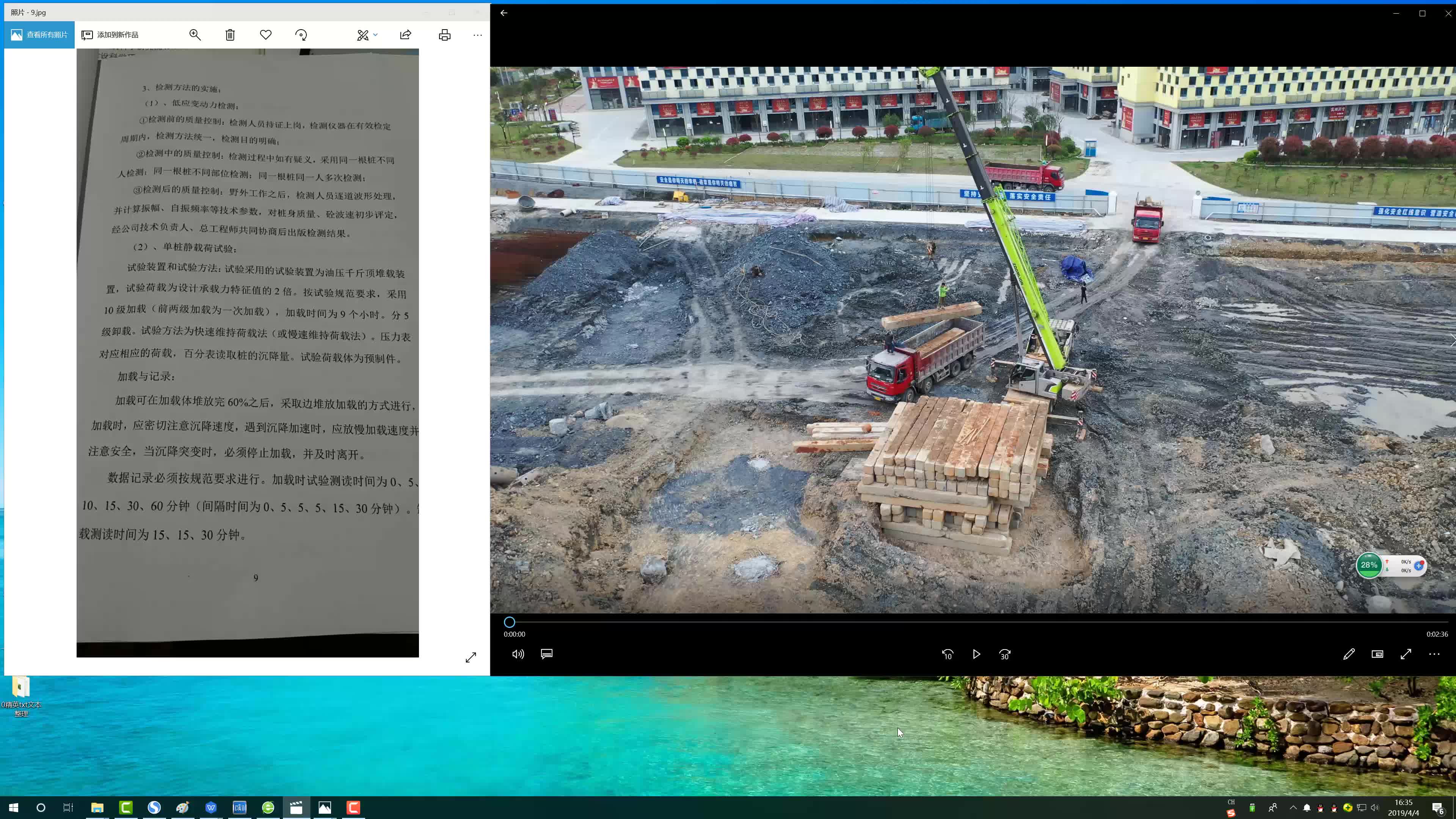Image resolution: width=1456 pixels, height=819 pixels.
Task: Toggle the video player volume icon
Action: [x=518, y=654]
